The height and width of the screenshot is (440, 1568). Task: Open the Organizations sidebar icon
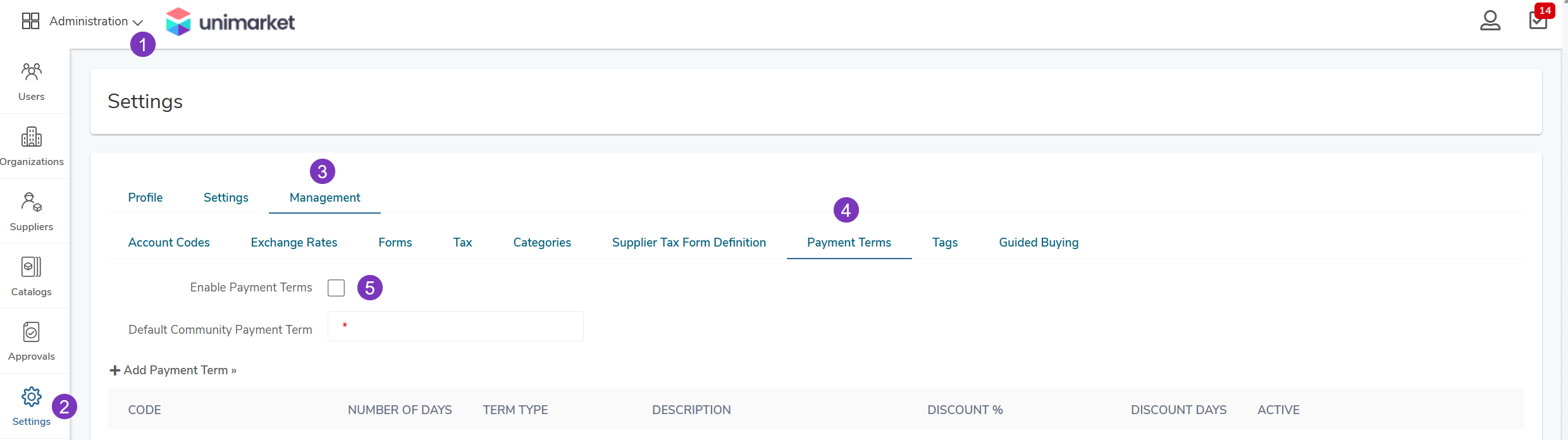click(32, 137)
